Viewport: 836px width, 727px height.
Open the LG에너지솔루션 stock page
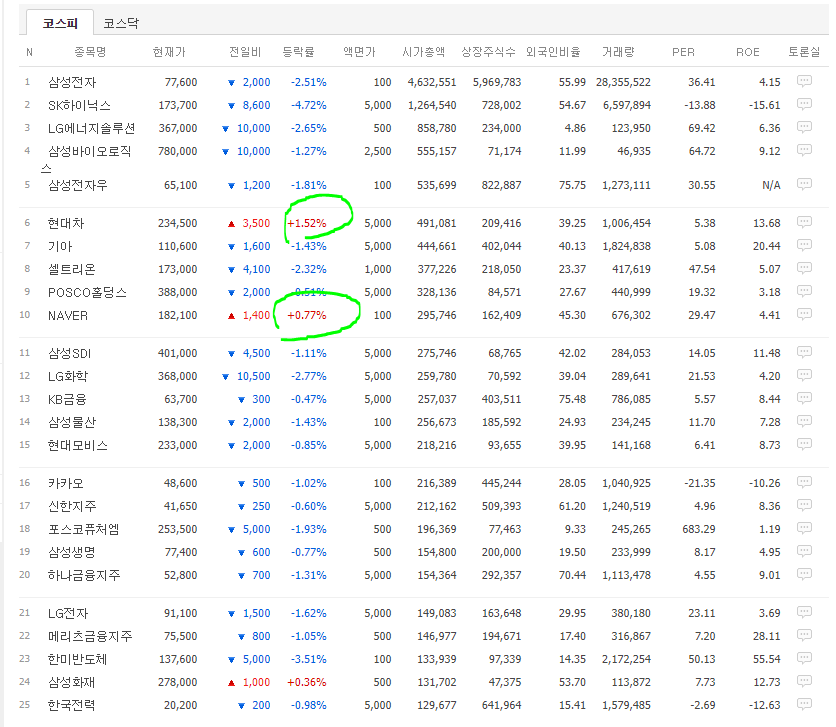click(91, 128)
